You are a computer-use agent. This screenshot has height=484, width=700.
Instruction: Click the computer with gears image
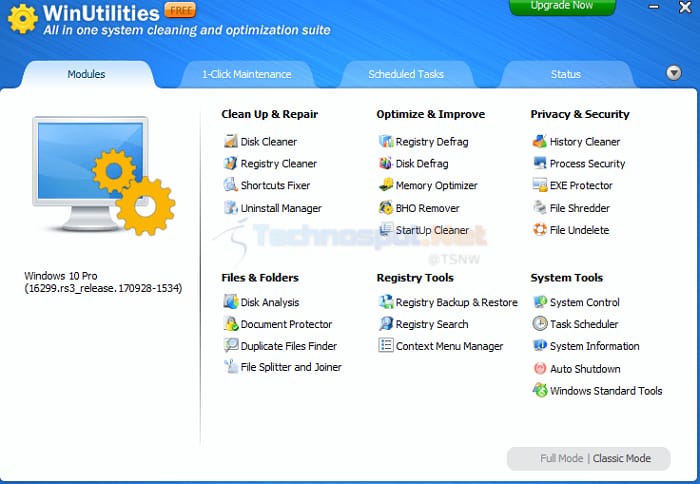104,175
